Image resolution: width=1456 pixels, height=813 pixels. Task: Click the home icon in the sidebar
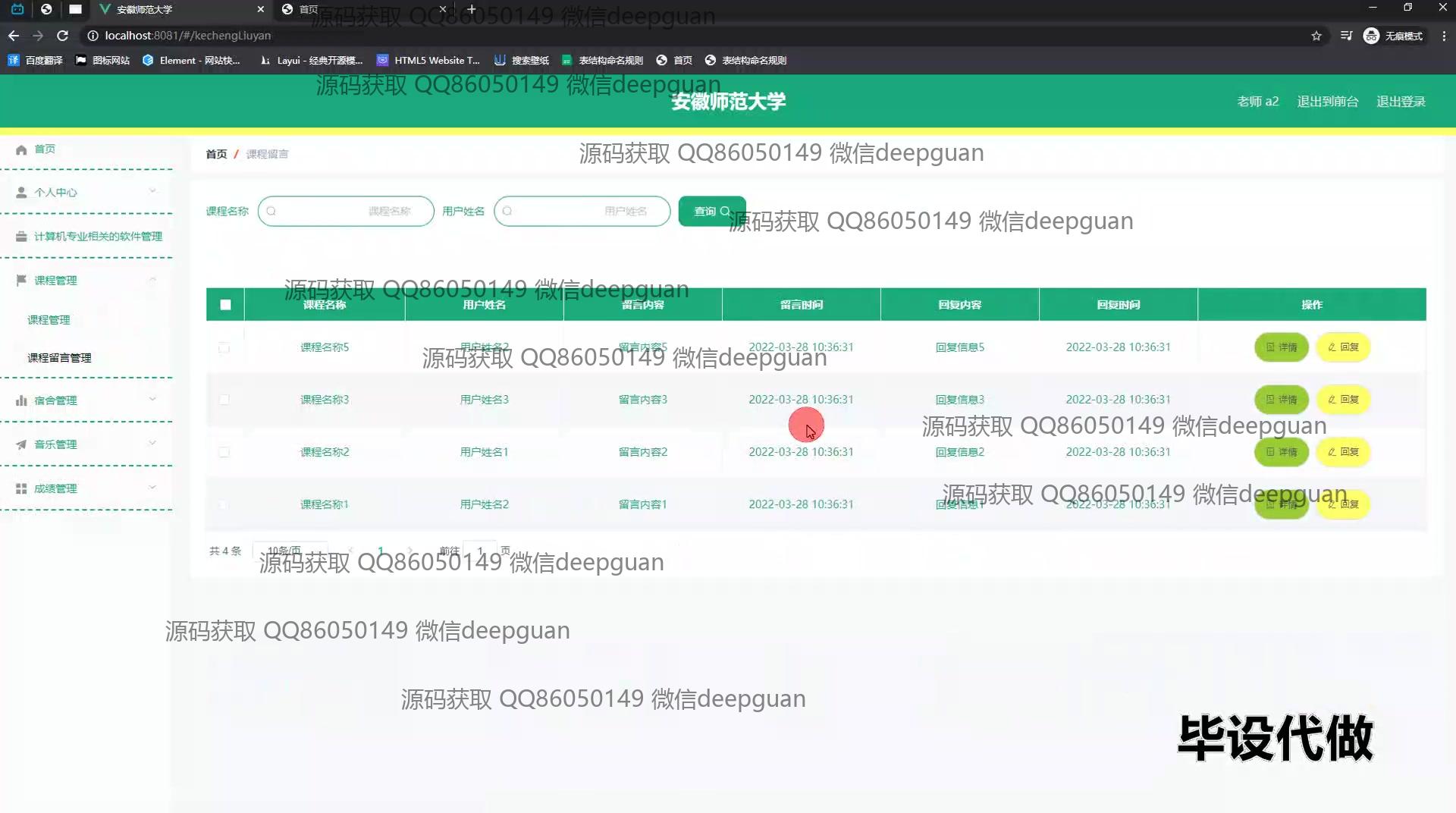point(21,149)
